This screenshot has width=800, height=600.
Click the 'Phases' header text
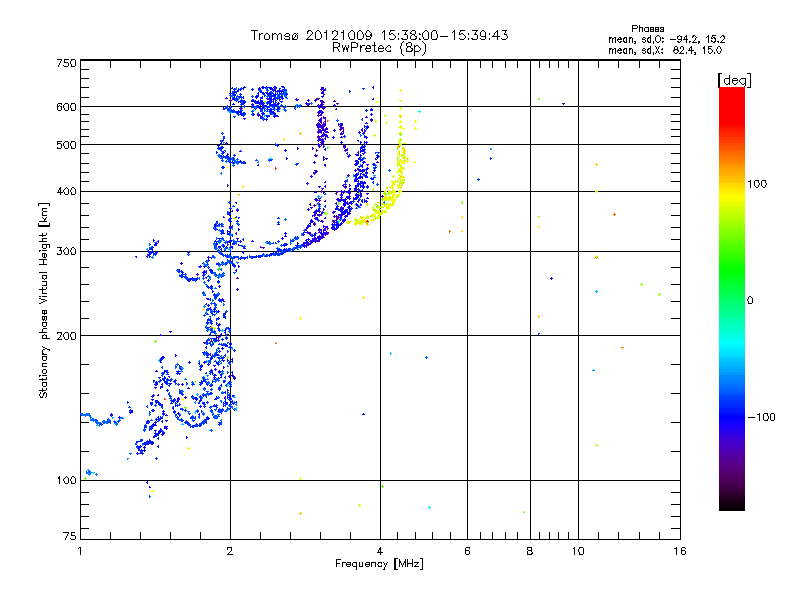647,29
